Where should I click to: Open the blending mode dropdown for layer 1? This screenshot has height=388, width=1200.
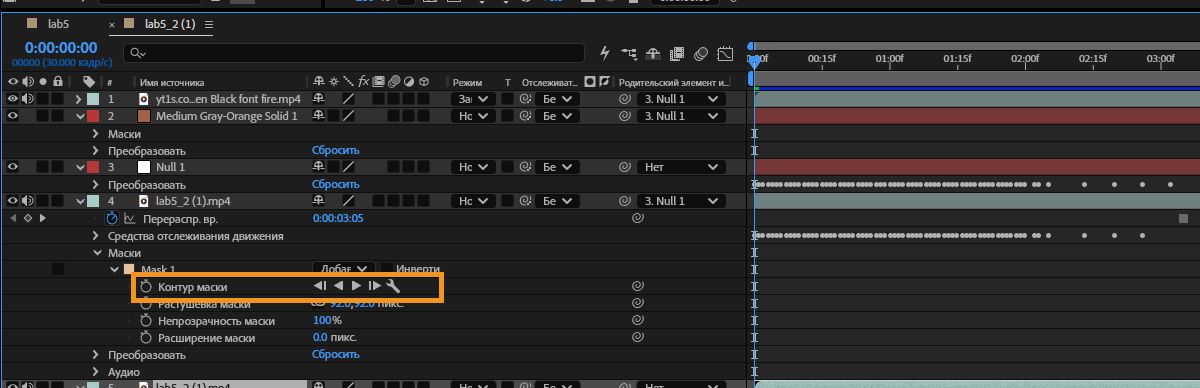473,99
